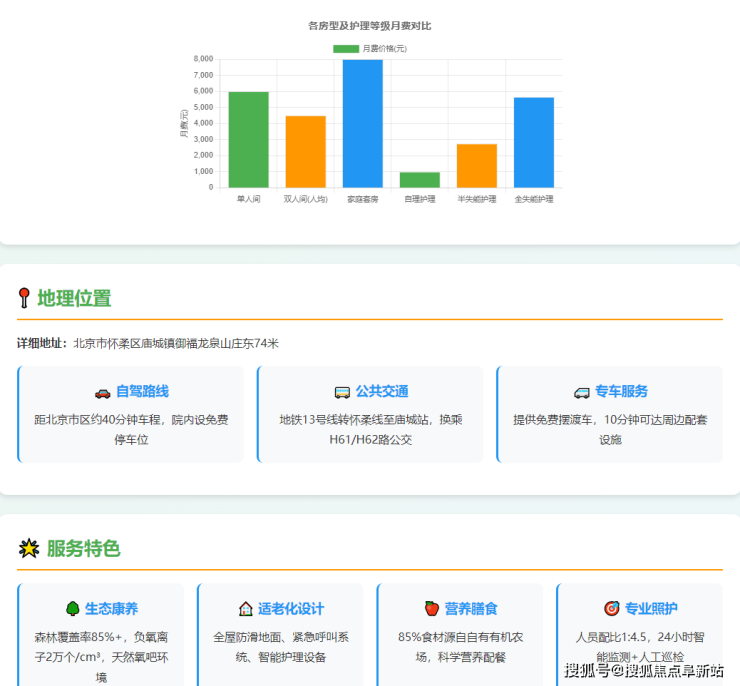This screenshot has width=740, height=686.
Task: Click the starburst icon beside 服务特色
Action: 29,548
